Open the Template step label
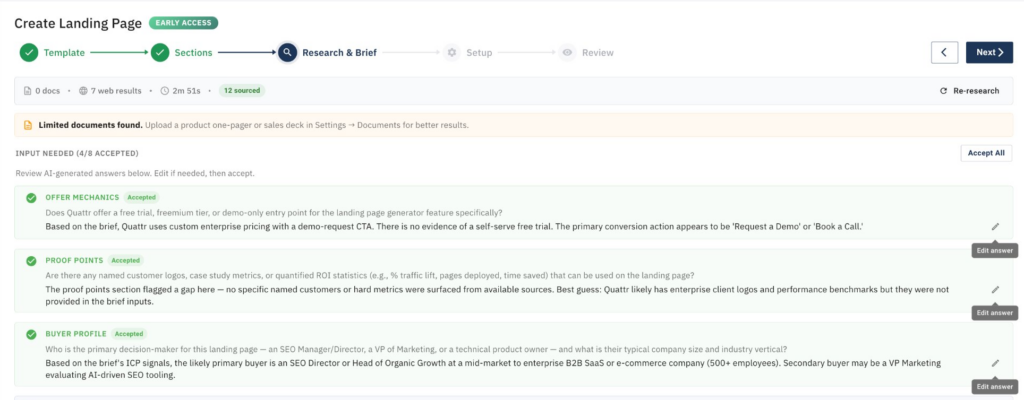Viewport: 1024px width, 400px height. click(64, 53)
